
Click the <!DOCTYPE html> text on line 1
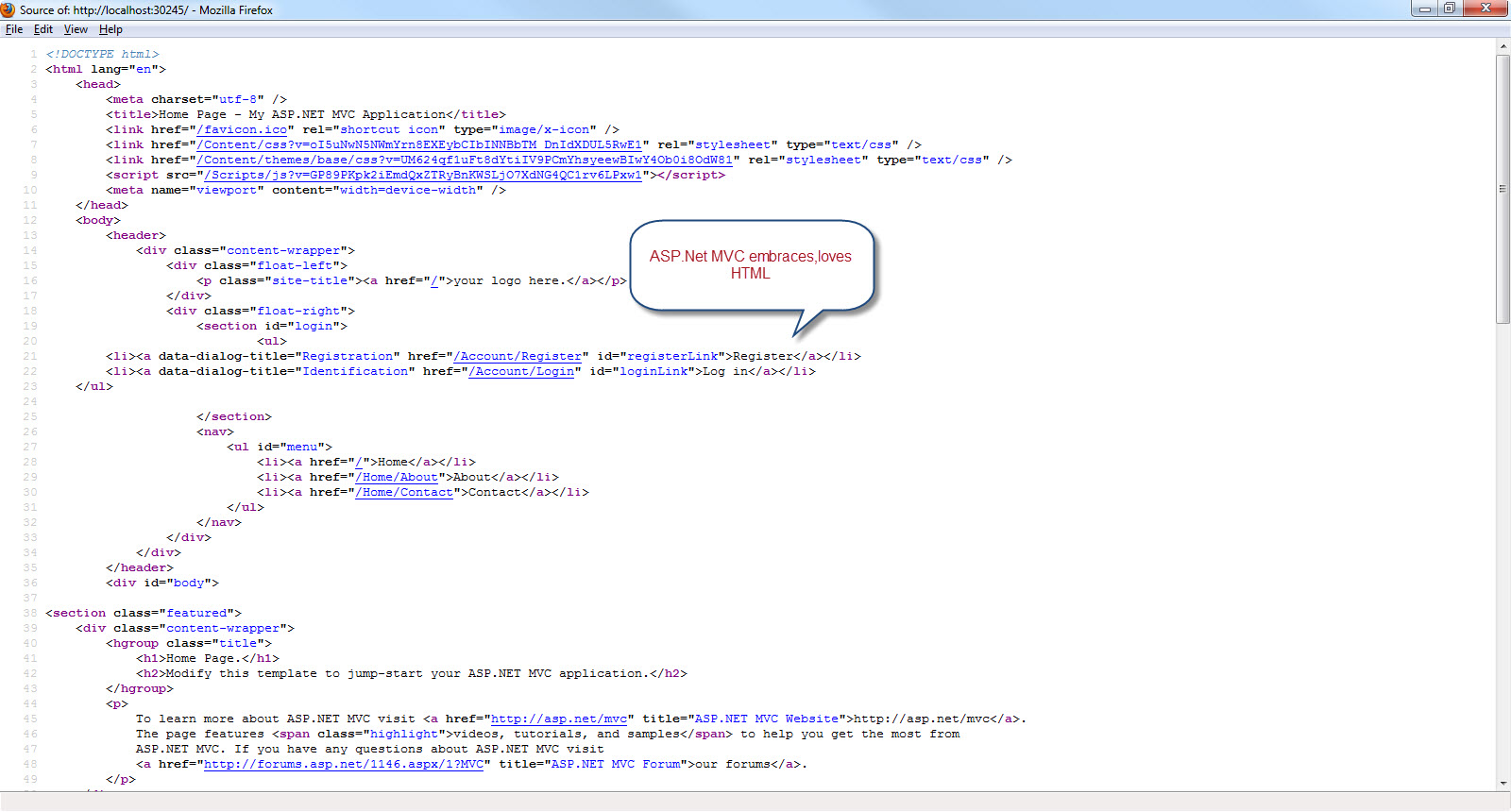click(x=102, y=54)
